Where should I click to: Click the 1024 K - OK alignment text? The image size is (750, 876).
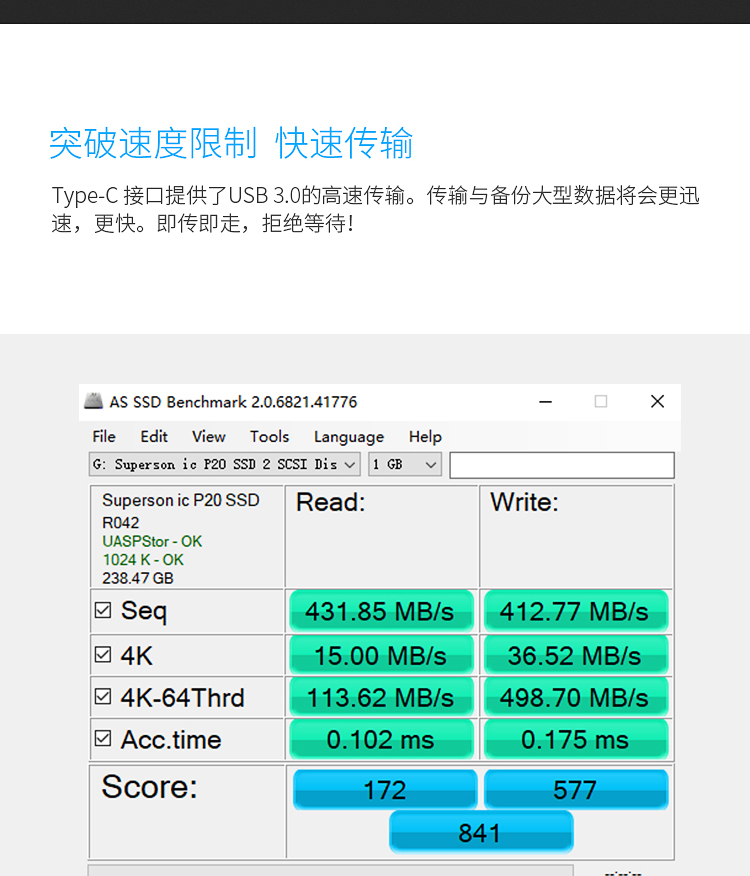(143, 560)
